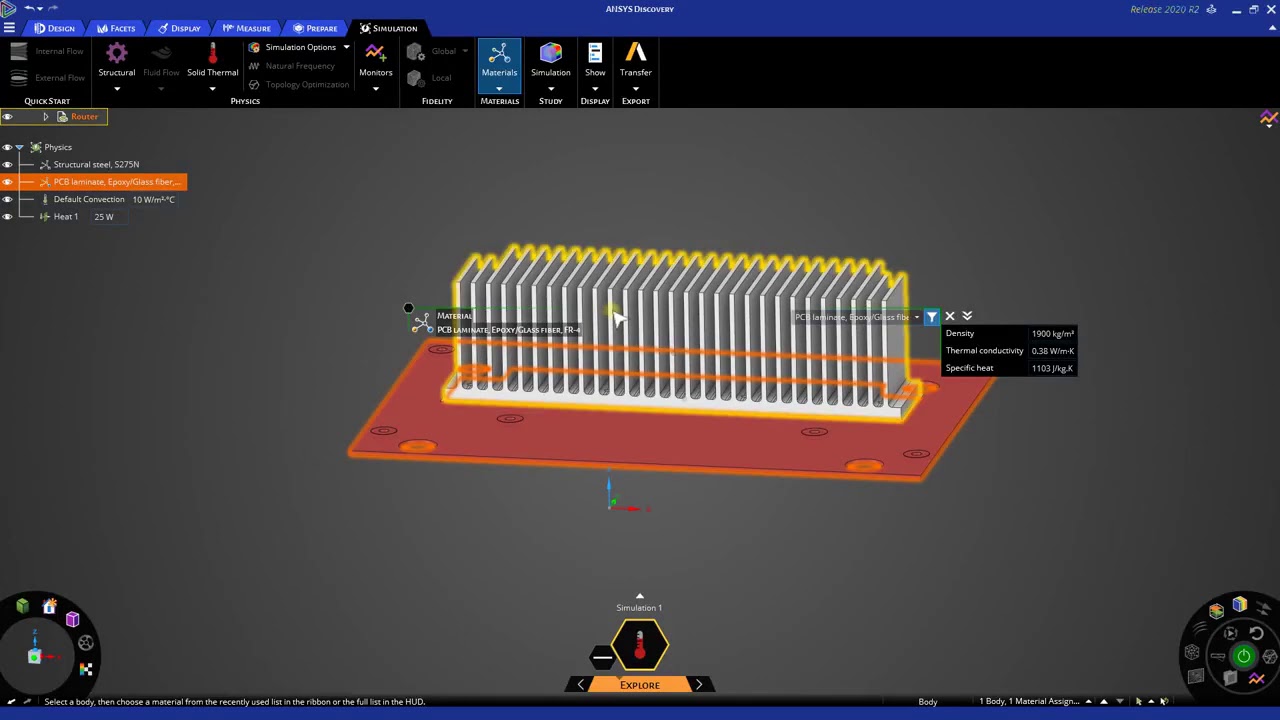Click the checkered color legend icon
This screenshot has width=1280, height=720.
86,669
